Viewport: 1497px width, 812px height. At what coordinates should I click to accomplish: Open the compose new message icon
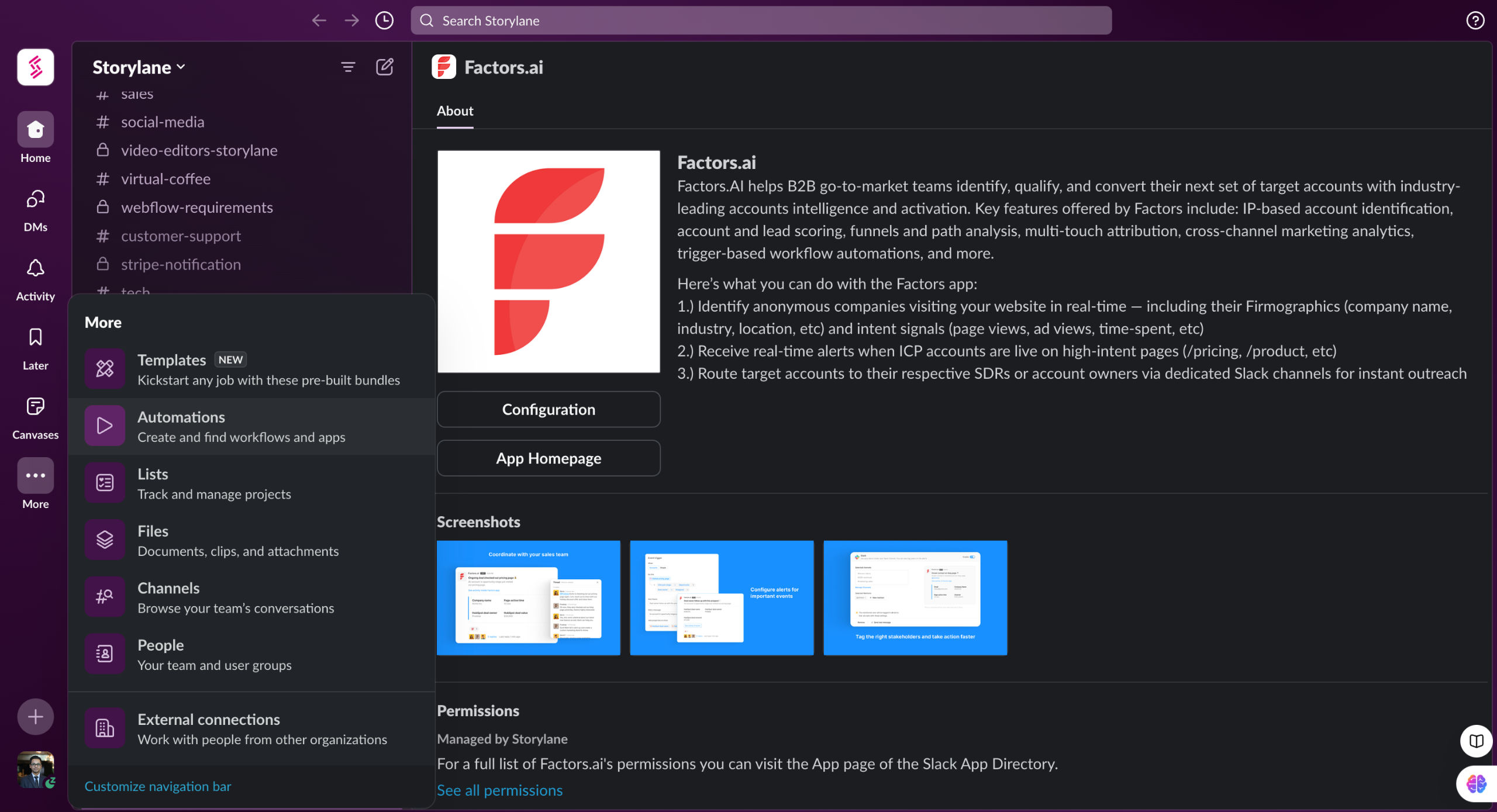coord(384,67)
